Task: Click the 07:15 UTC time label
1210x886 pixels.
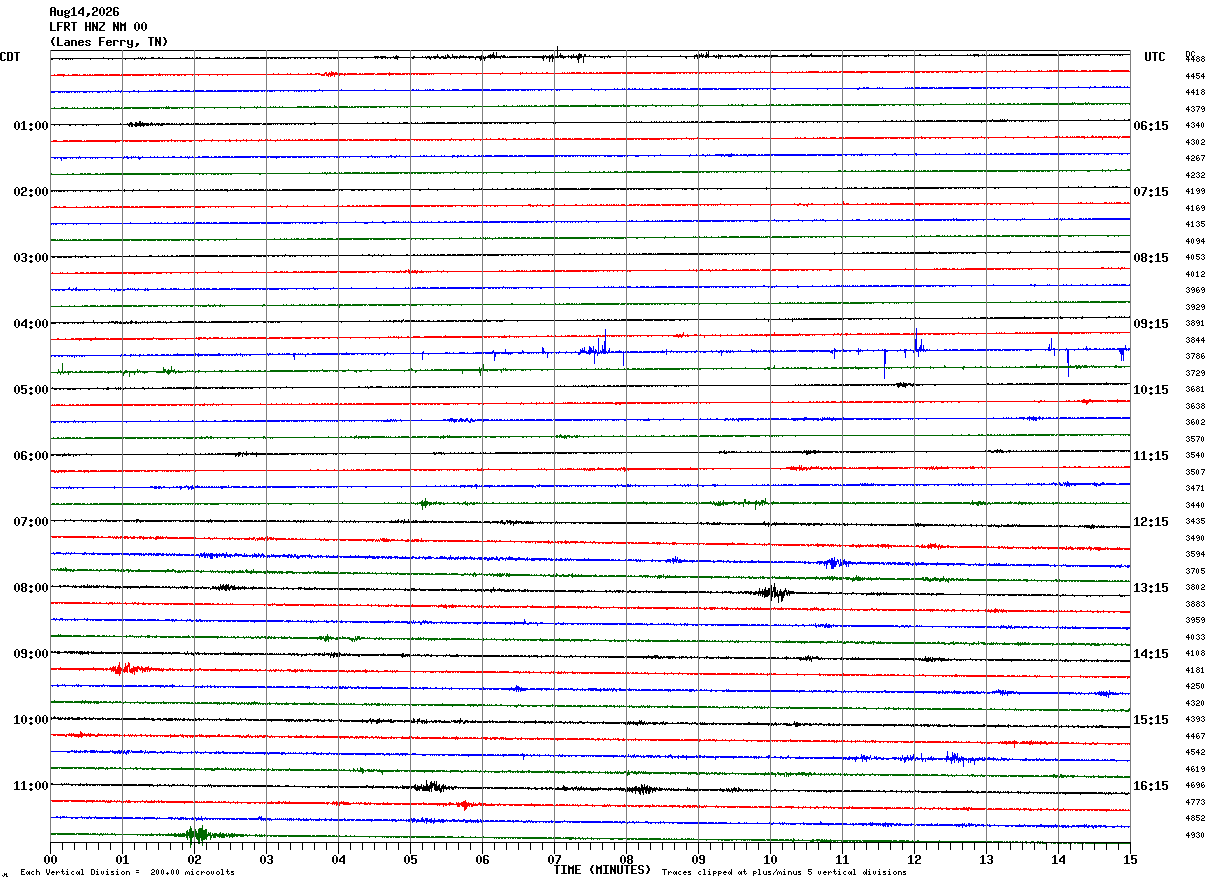Action: [1151, 192]
